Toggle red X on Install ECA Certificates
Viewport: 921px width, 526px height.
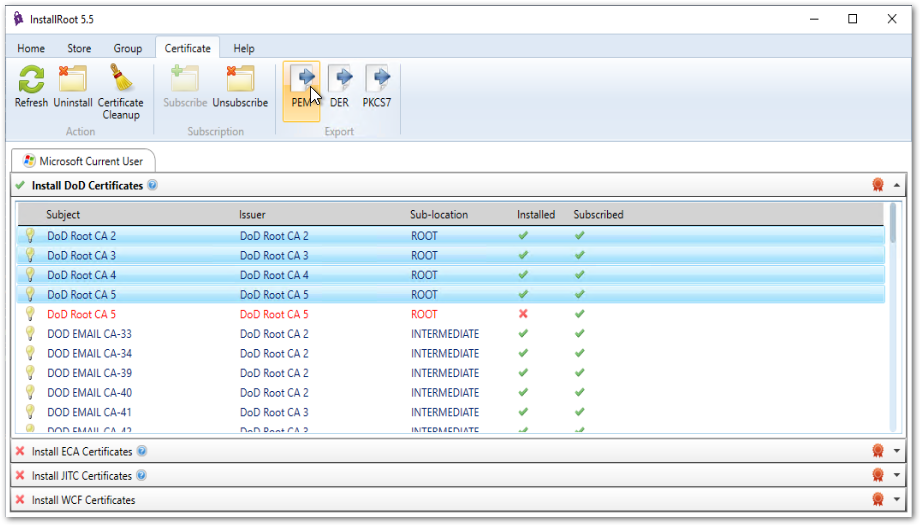(x=20, y=451)
